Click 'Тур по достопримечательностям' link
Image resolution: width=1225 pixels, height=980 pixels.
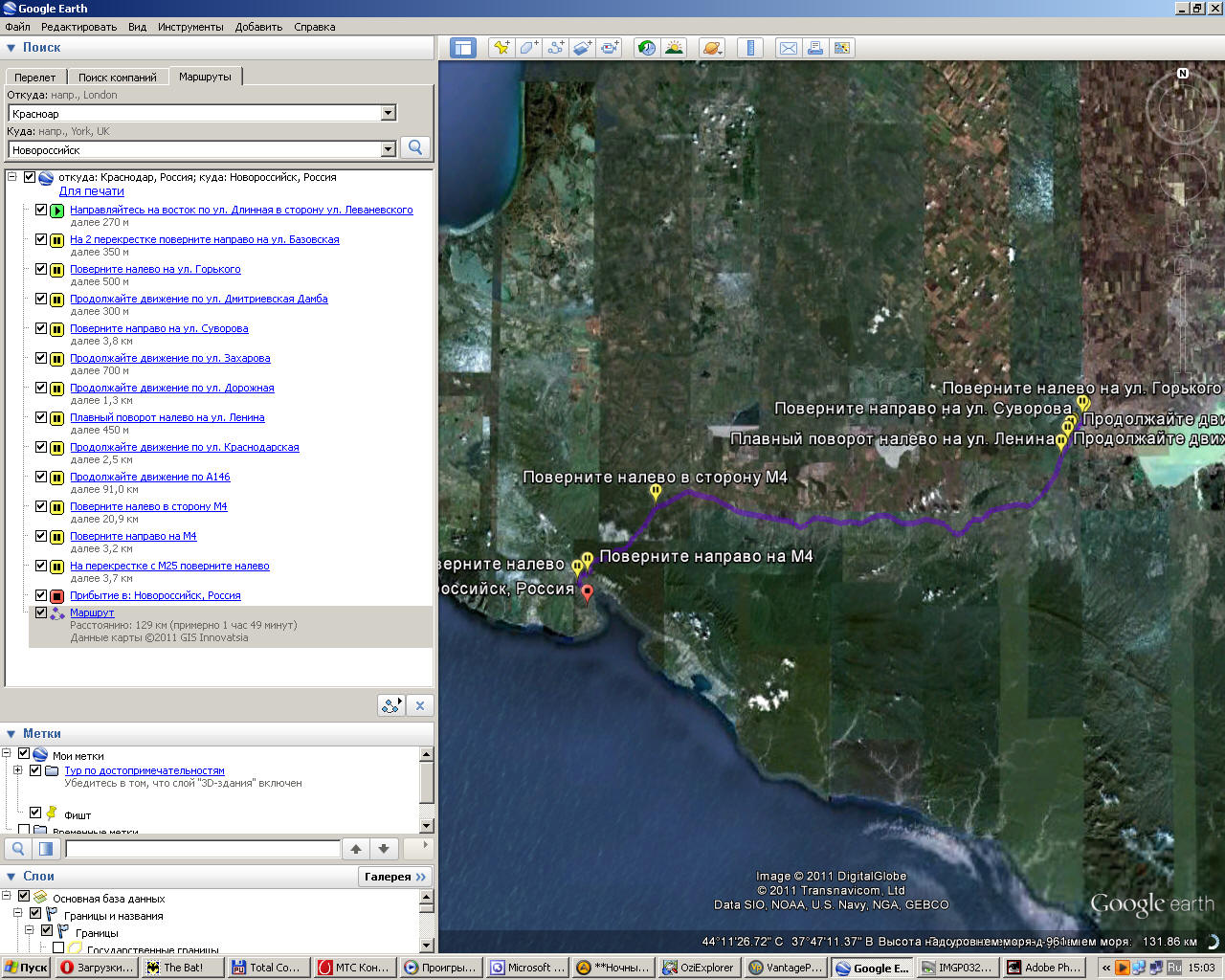tap(145, 770)
